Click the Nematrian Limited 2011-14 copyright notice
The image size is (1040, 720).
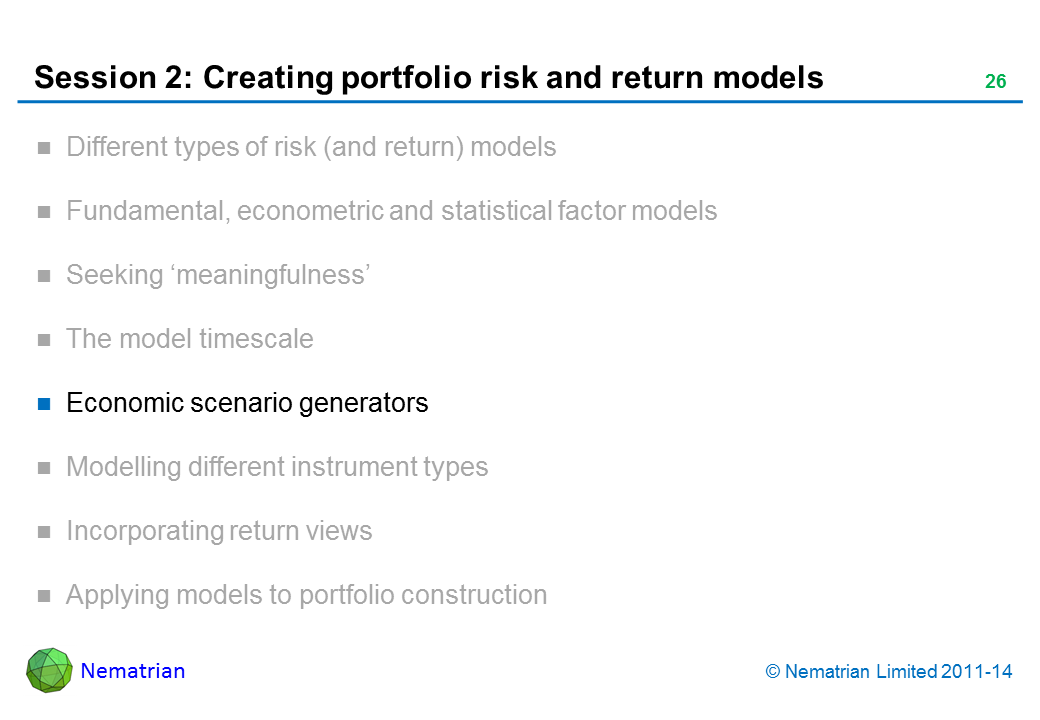(x=889, y=672)
